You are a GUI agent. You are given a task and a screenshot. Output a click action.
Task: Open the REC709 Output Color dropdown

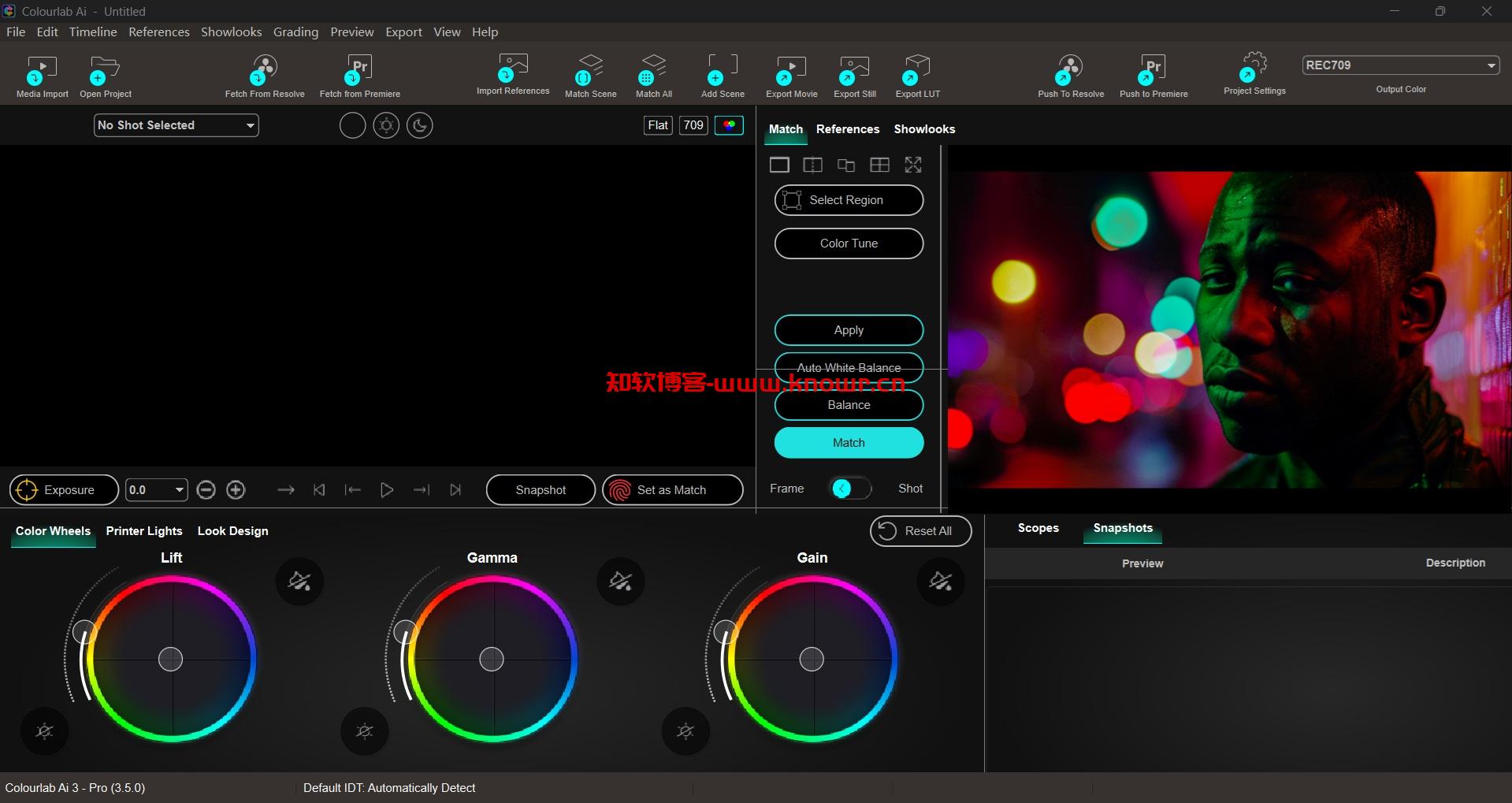[1400, 65]
